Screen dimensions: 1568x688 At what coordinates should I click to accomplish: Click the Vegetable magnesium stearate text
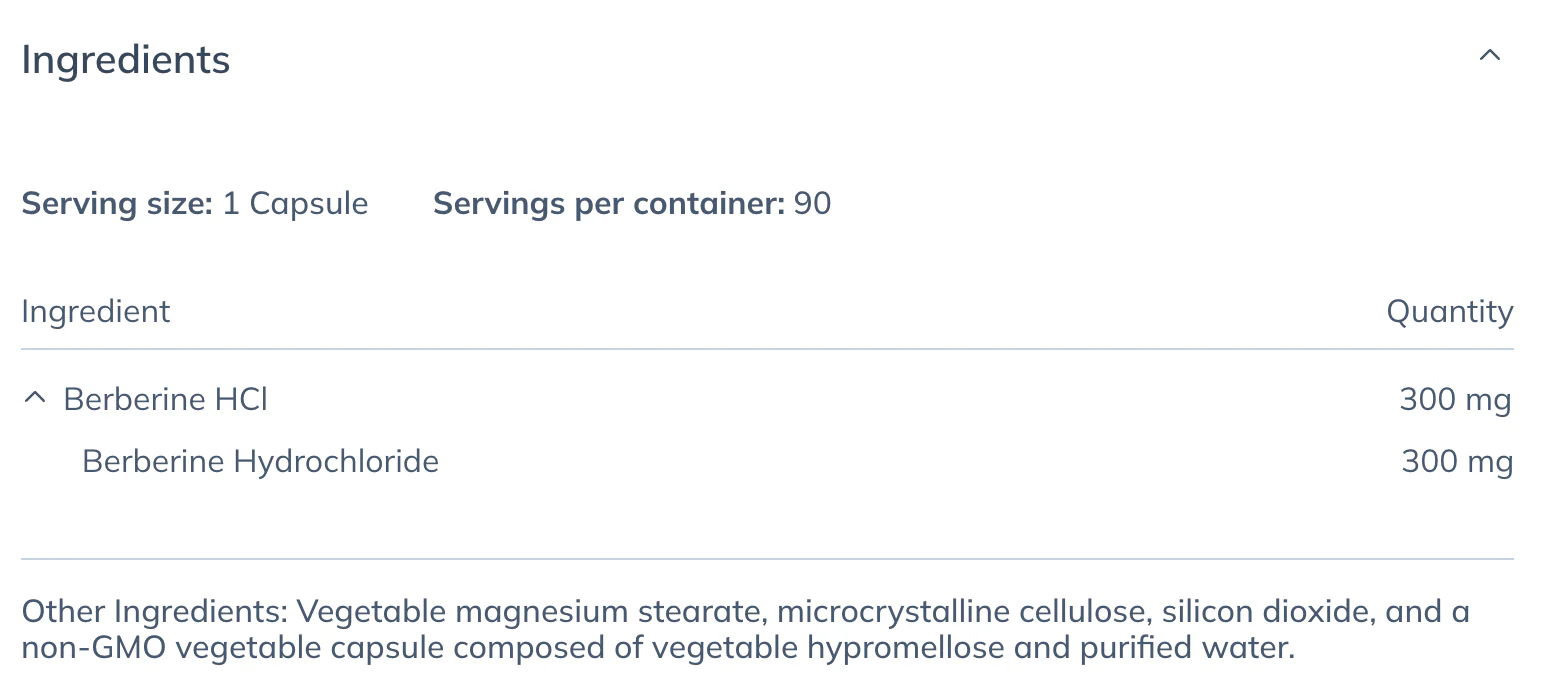coord(532,611)
